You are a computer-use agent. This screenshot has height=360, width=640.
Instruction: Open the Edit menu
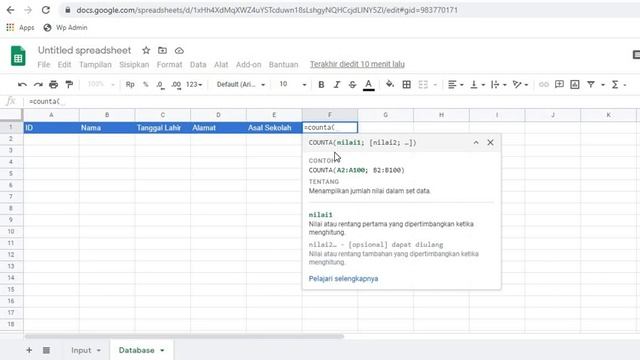[64, 64]
